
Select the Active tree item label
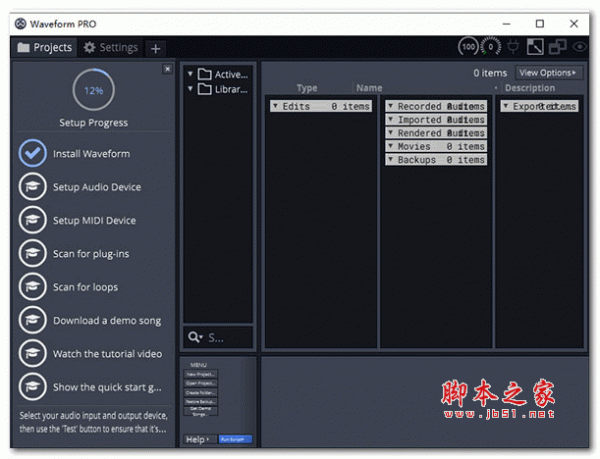tap(231, 74)
